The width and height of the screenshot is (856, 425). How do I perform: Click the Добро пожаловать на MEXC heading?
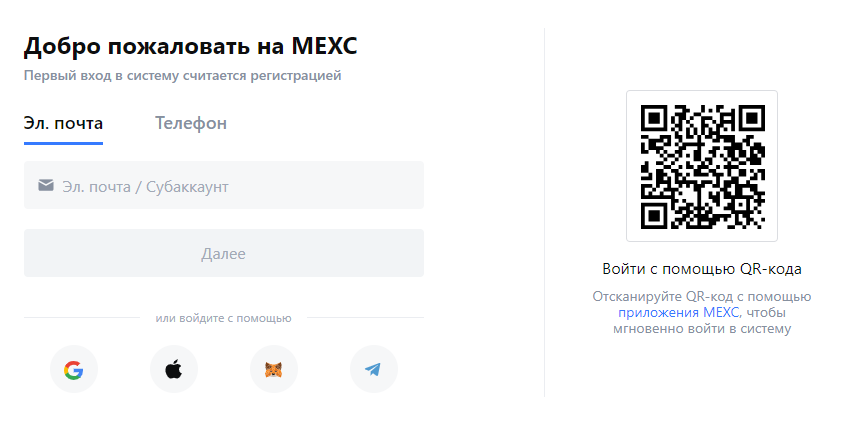coord(190,46)
